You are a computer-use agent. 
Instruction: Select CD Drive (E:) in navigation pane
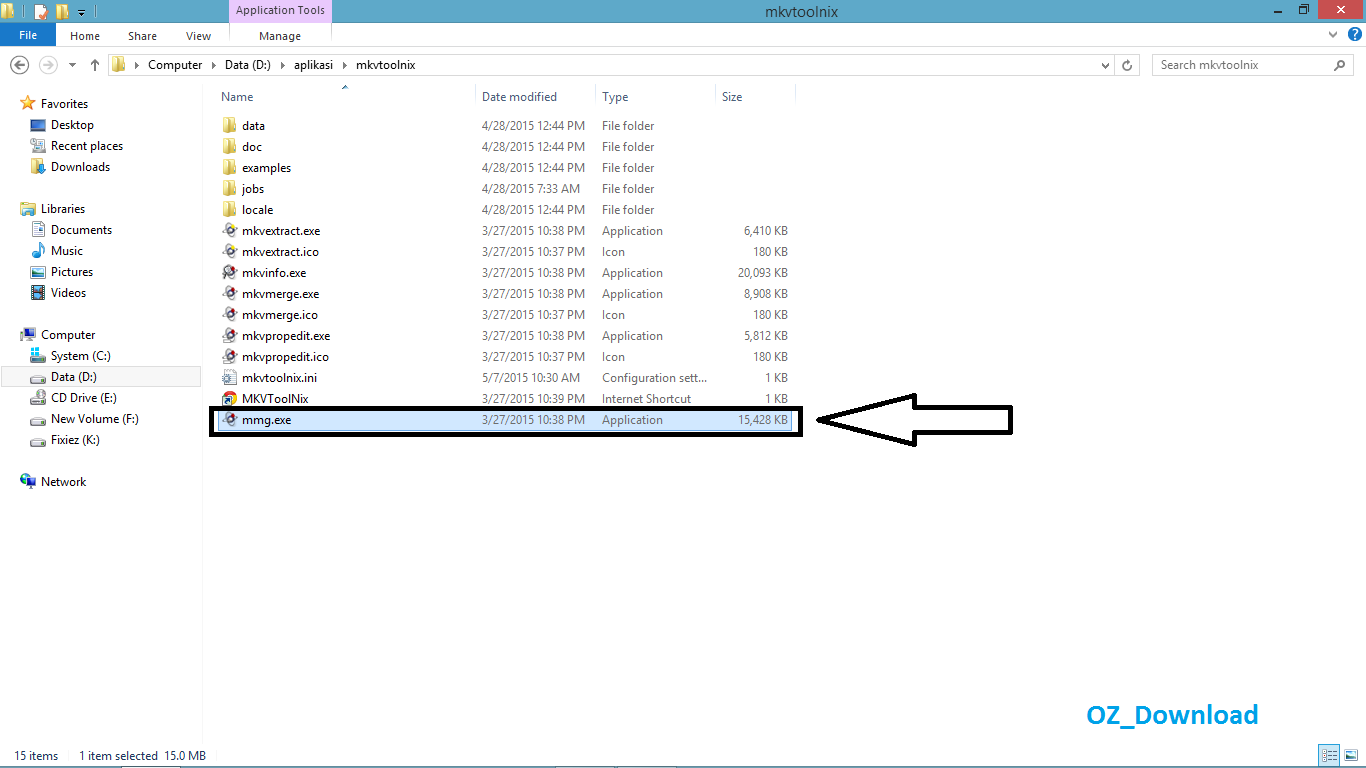[83, 398]
